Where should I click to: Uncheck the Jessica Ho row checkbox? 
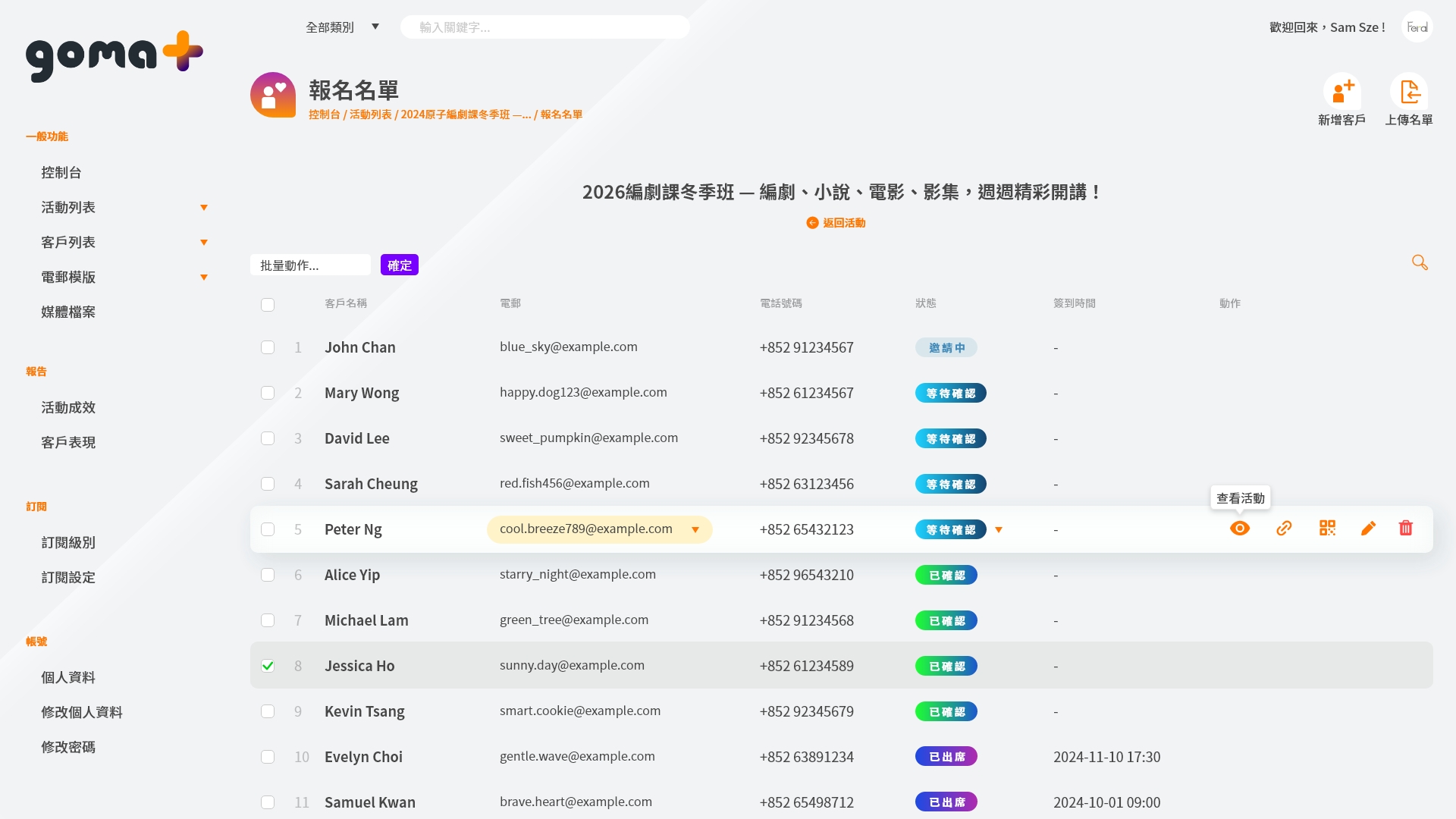(x=268, y=666)
